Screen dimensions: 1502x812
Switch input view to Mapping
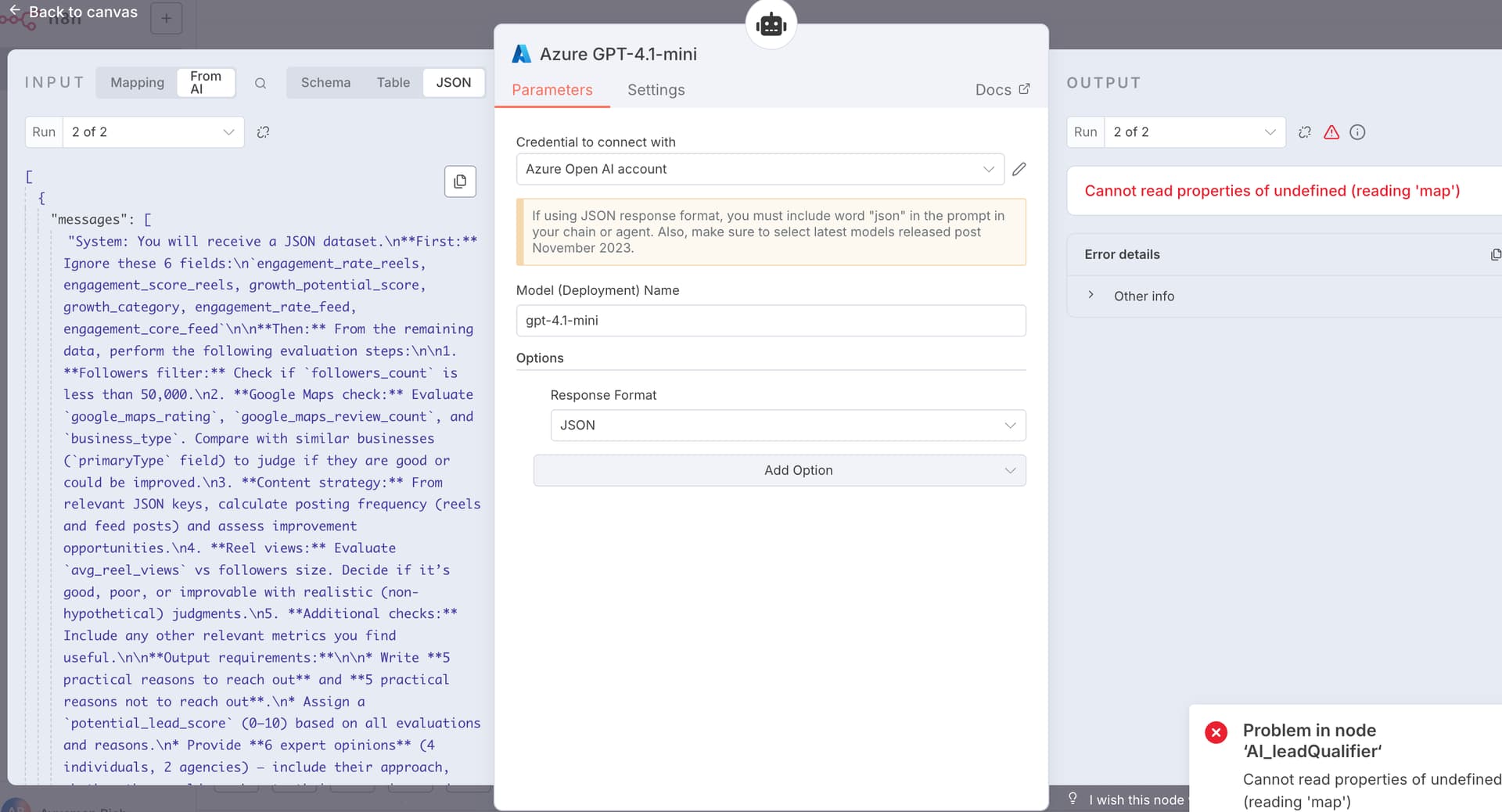(137, 82)
